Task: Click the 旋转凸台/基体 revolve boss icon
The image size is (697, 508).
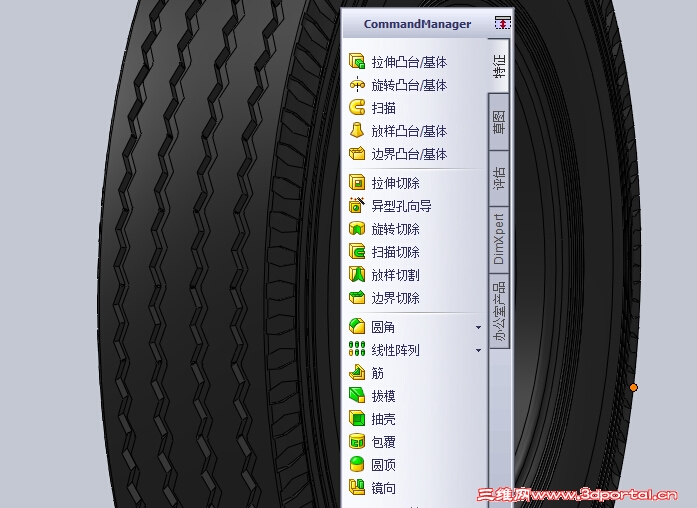Action: coord(357,84)
